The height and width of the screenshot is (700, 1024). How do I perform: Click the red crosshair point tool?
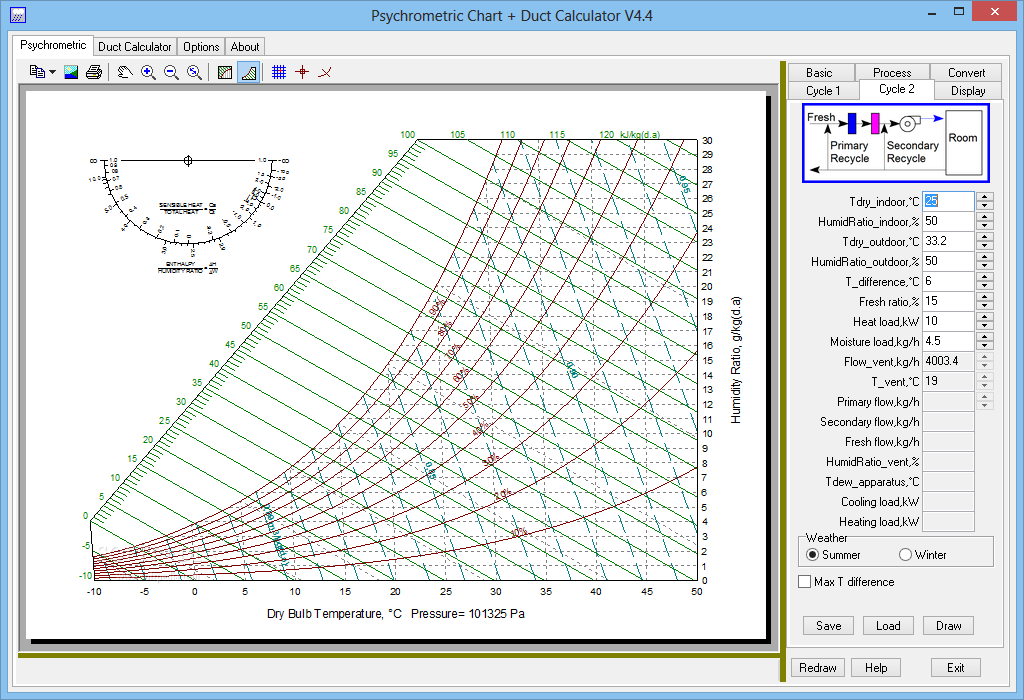tap(302, 72)
